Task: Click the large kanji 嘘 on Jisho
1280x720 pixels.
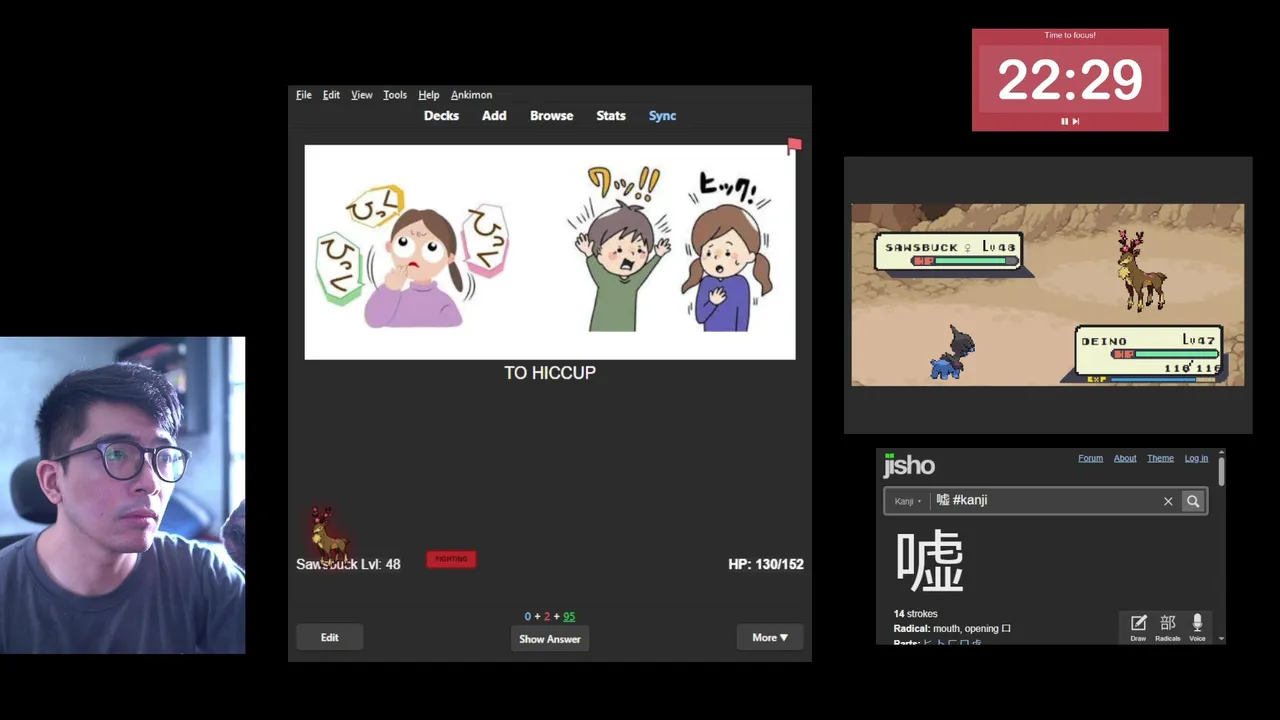Action: [x=930, y=562]
